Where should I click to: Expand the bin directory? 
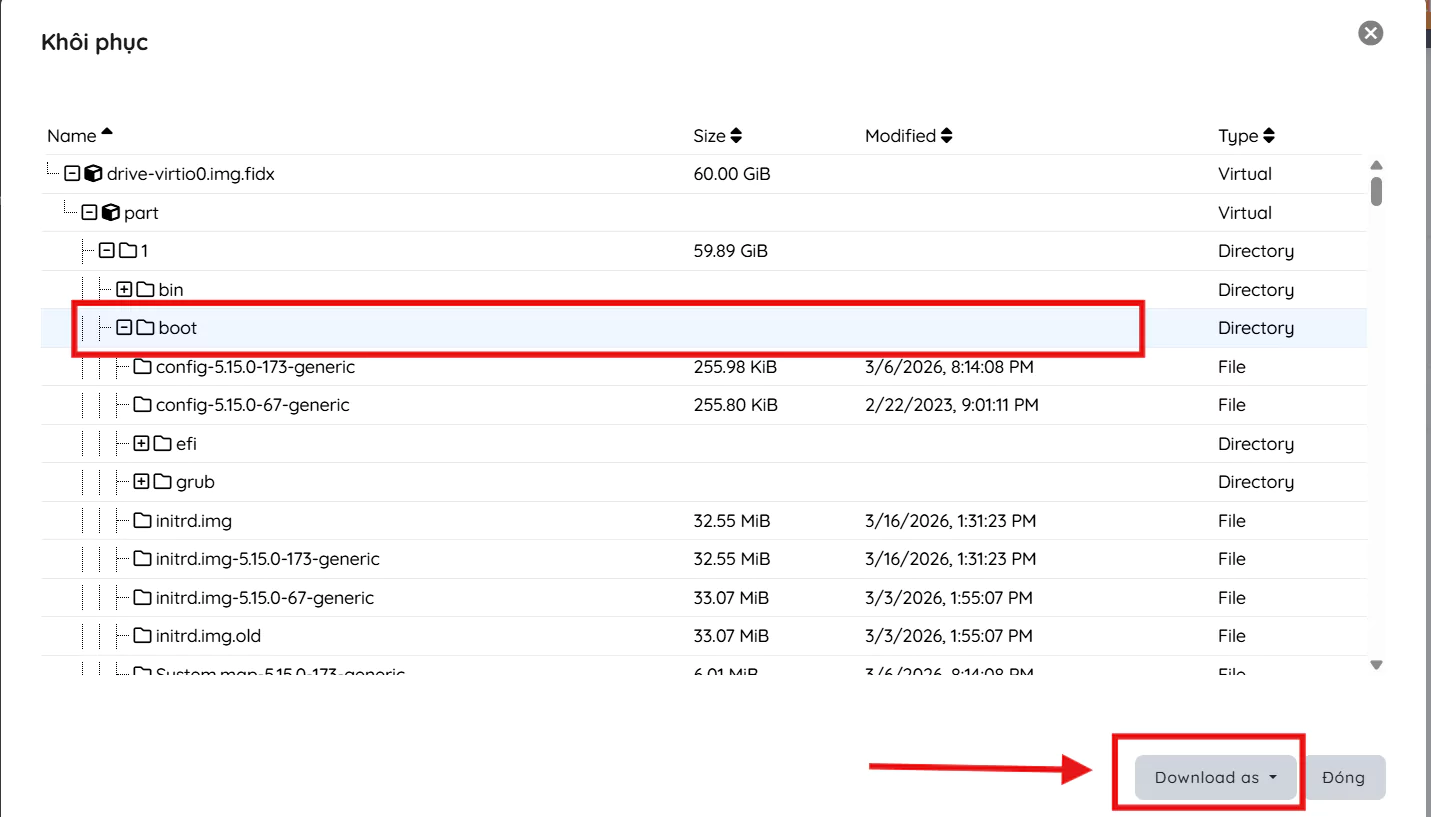(x=124, y=290)
